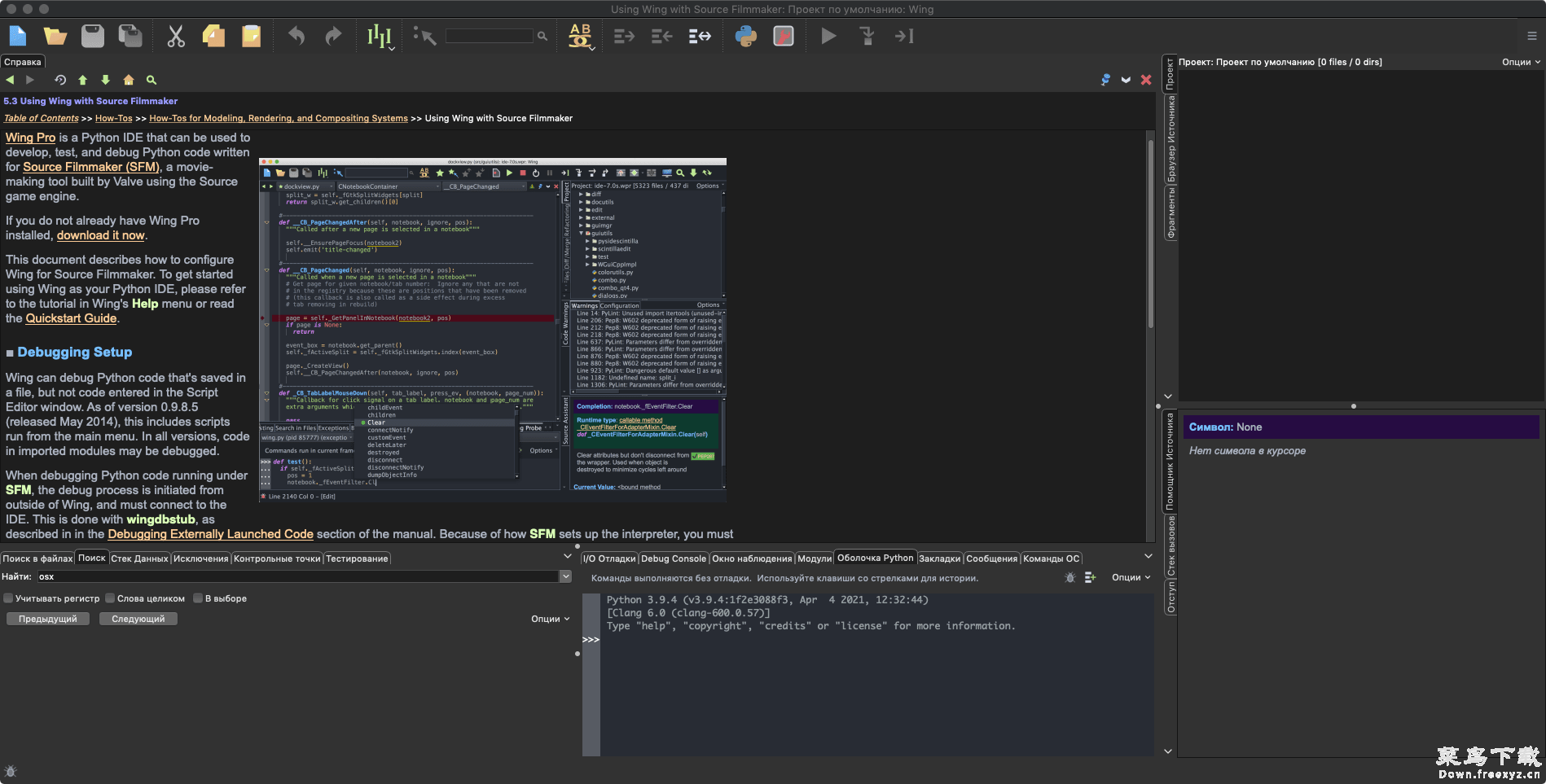Save all files toolbar icon
The width and height of the screenshot is (1546, 784).
point(130,36)
